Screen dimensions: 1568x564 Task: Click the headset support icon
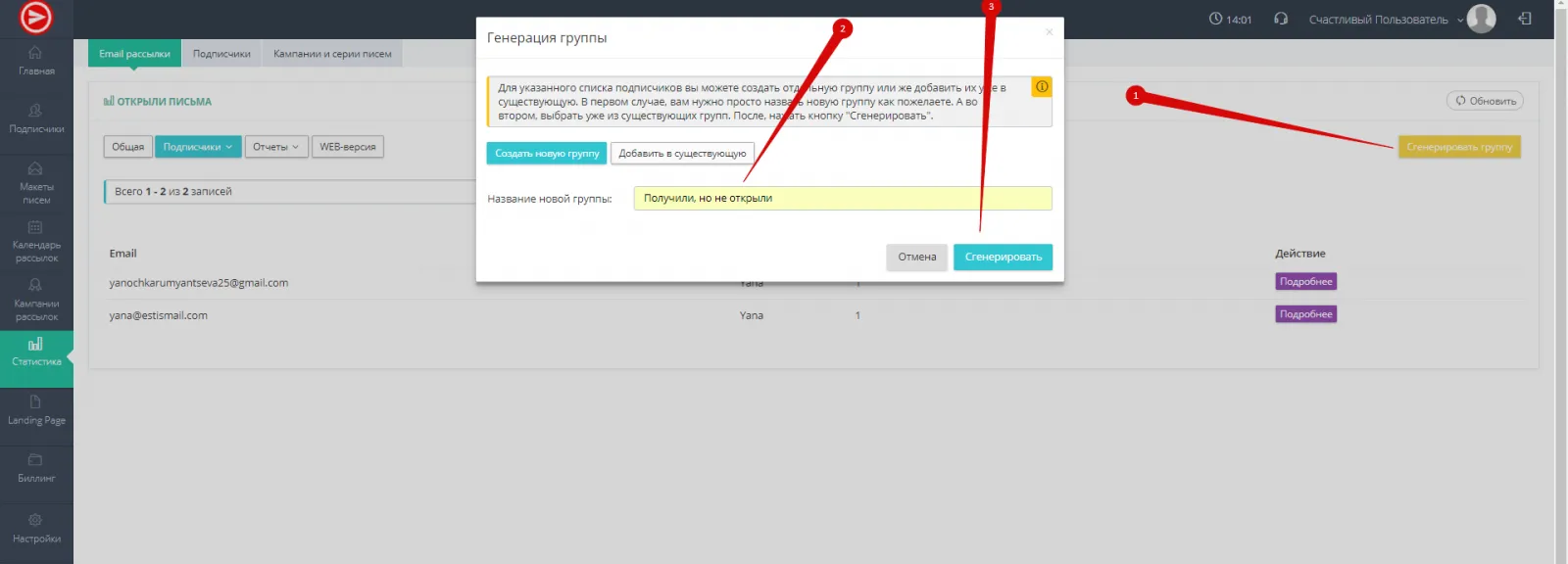tap(1280, 19)
